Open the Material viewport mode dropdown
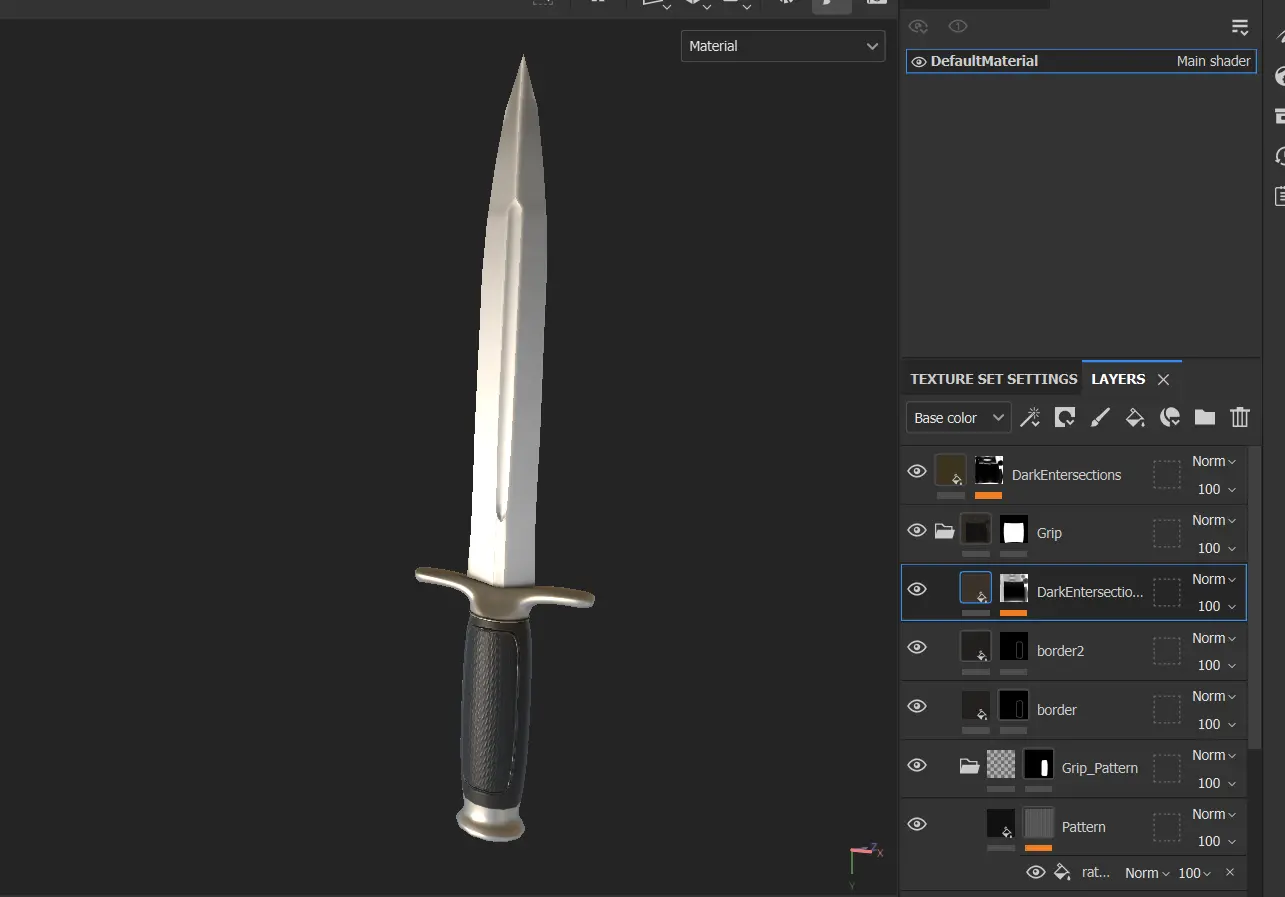Screen dimensions: 1285x897 782,46
